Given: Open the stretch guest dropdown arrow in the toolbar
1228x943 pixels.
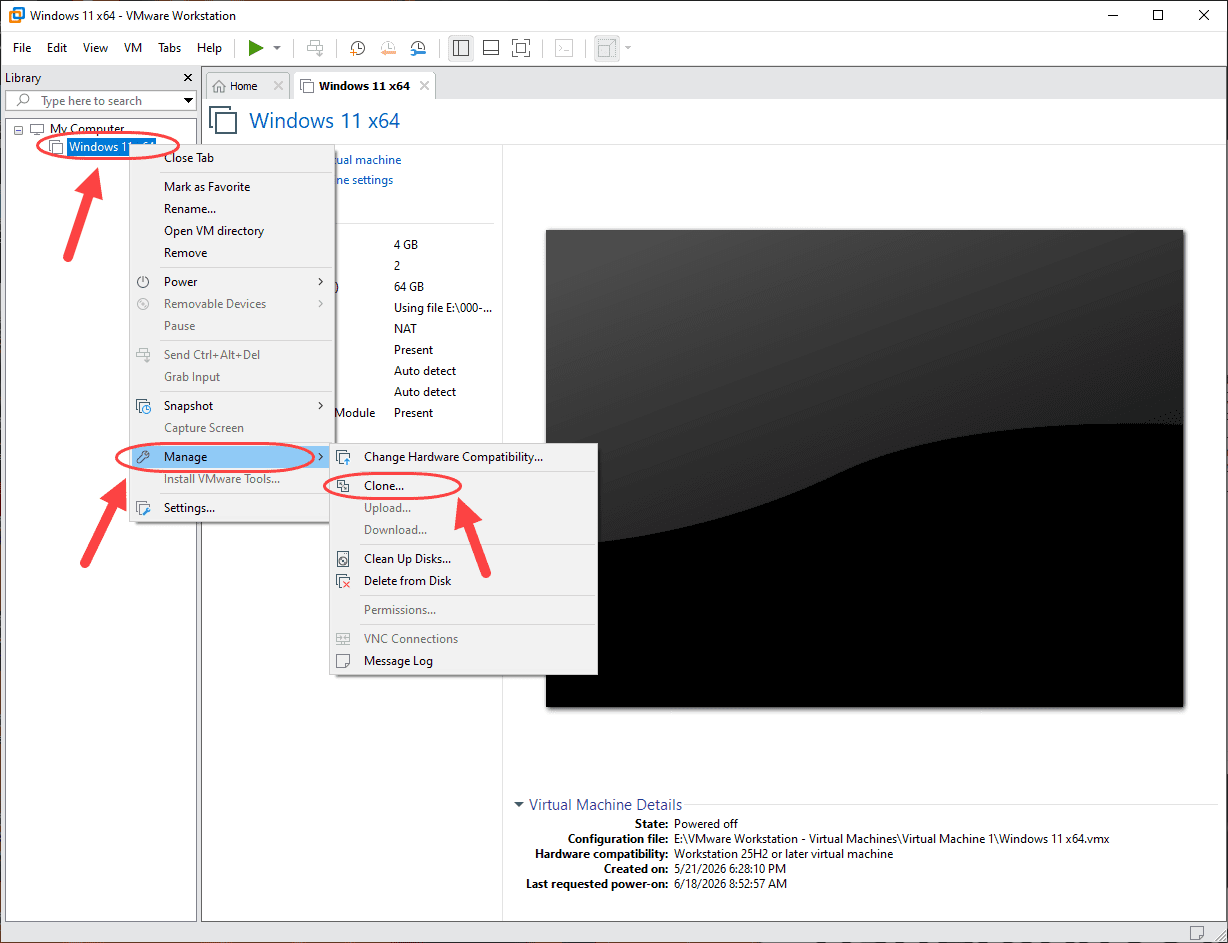Looking at the screenshot, I should (628, 48).
